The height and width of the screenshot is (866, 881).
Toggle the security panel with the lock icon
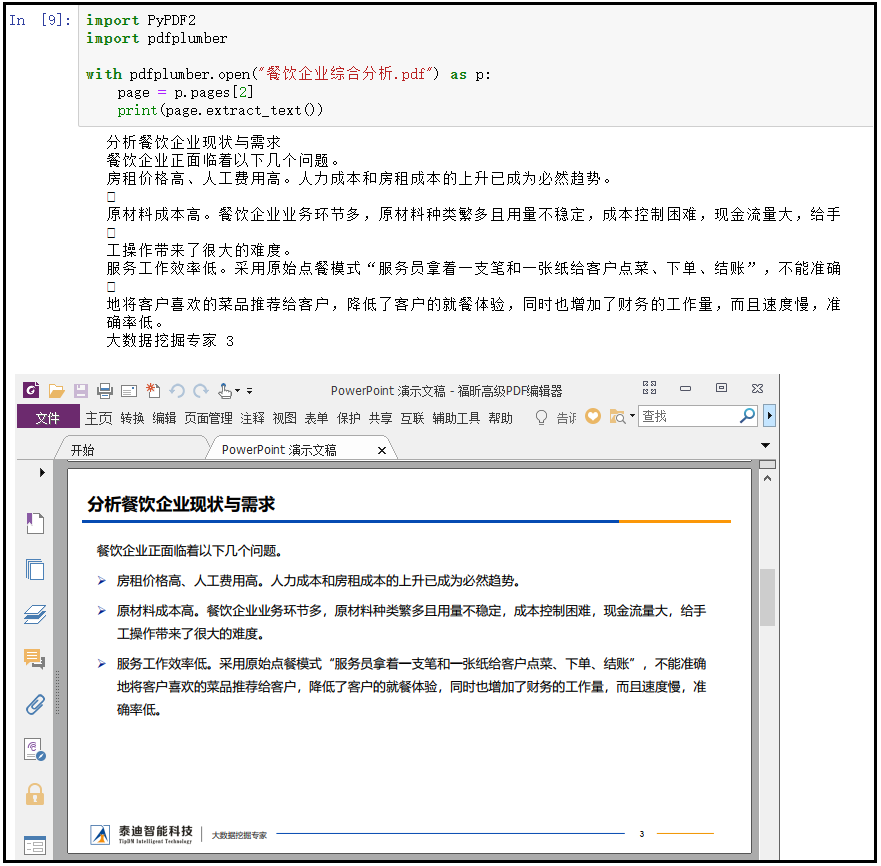(35, 793)
